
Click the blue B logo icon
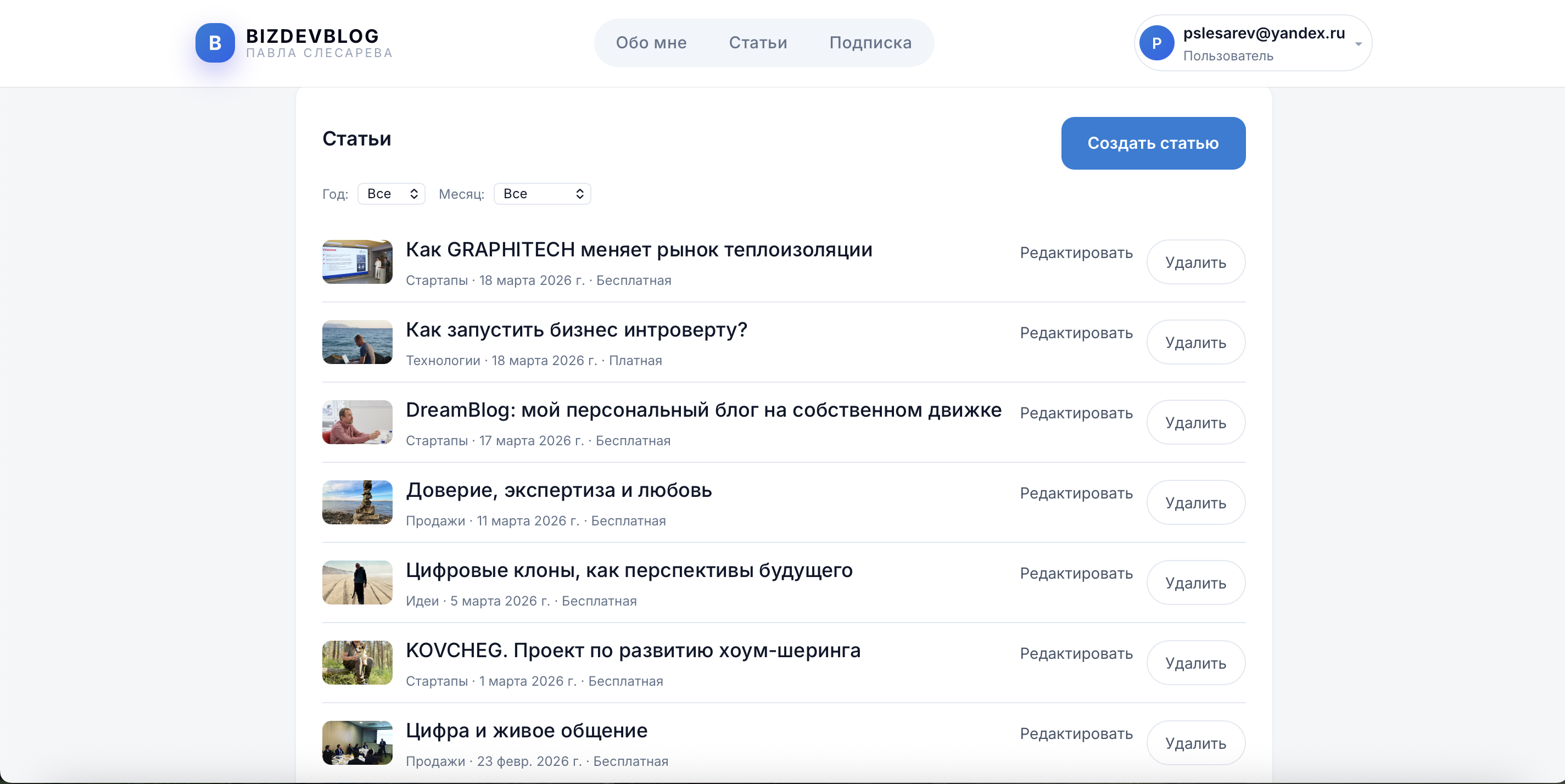coord(215,43)
